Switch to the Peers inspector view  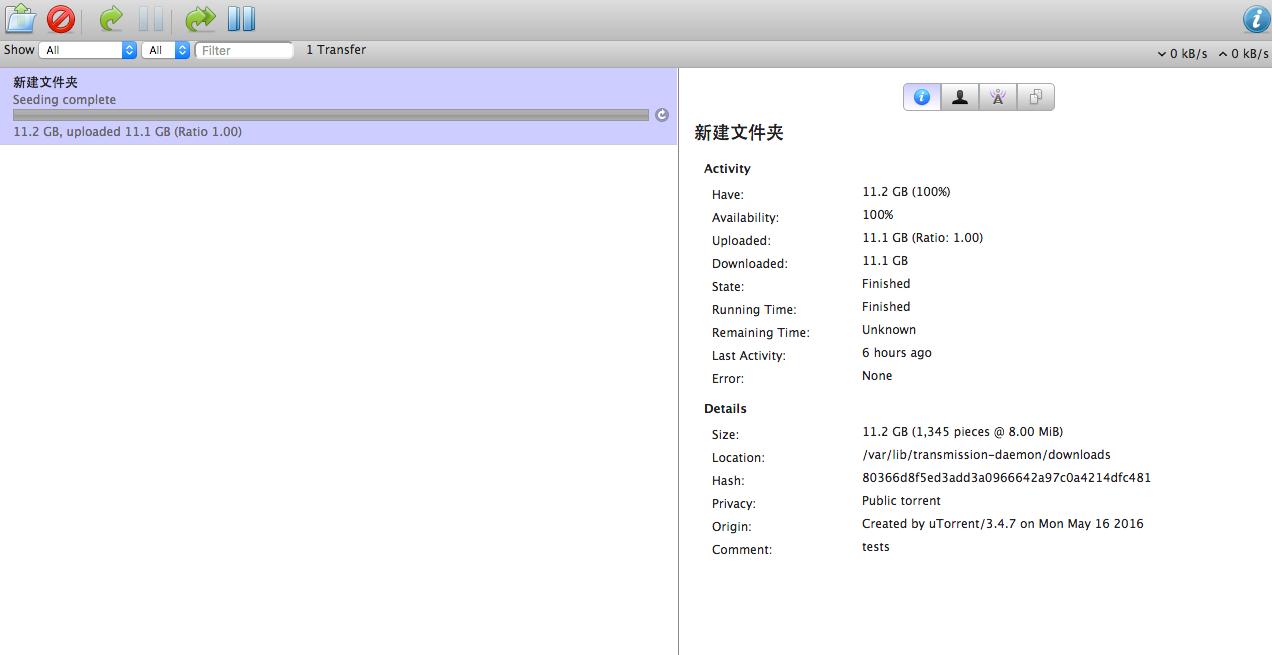point(959,96)
